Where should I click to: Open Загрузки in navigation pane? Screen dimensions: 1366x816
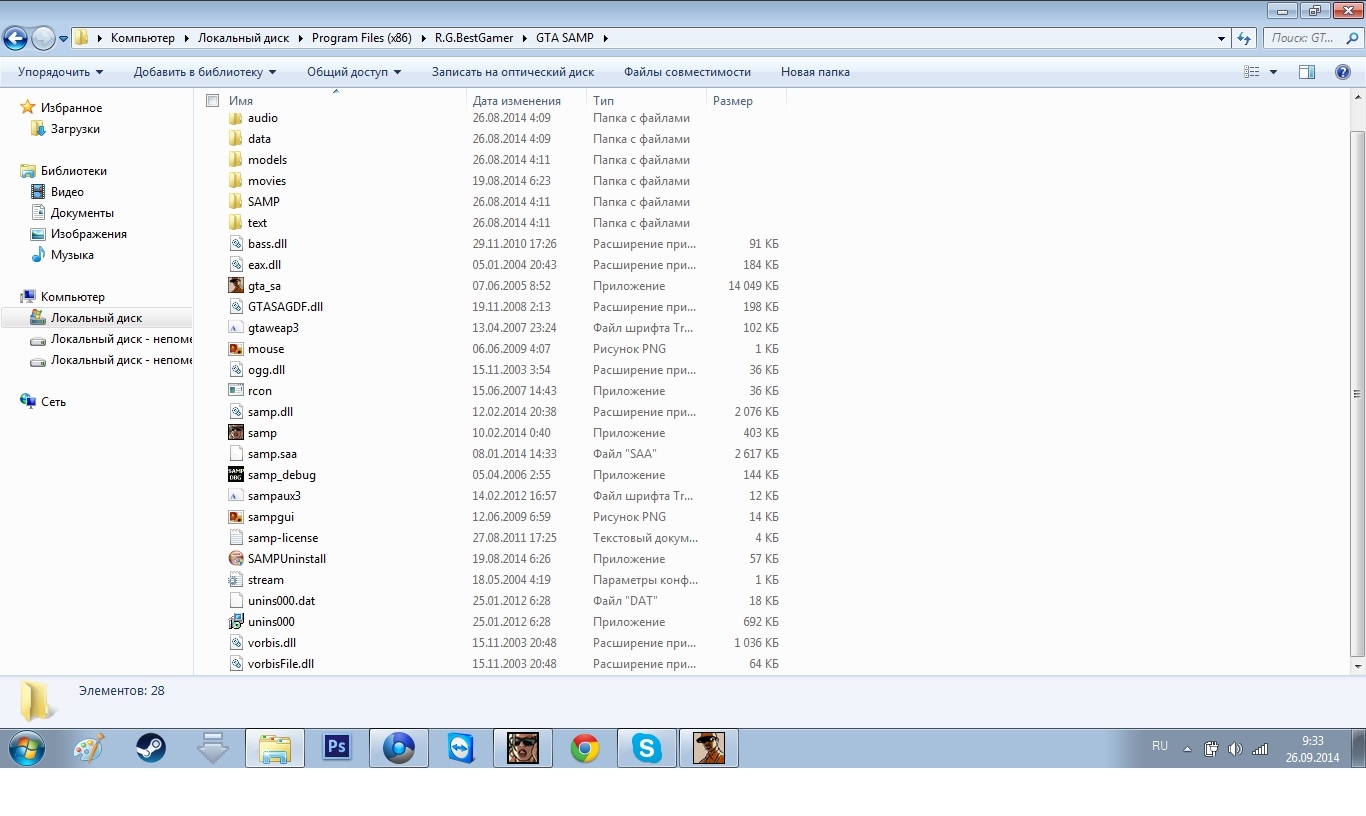point(75,129)
